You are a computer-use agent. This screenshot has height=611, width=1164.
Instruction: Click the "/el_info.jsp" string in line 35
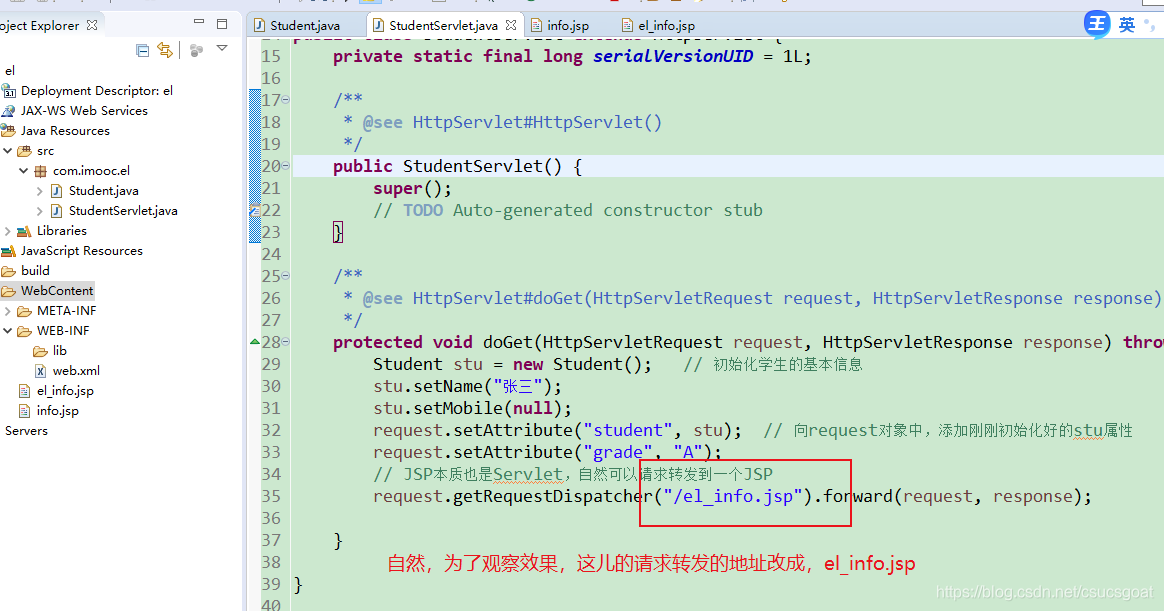733,497
